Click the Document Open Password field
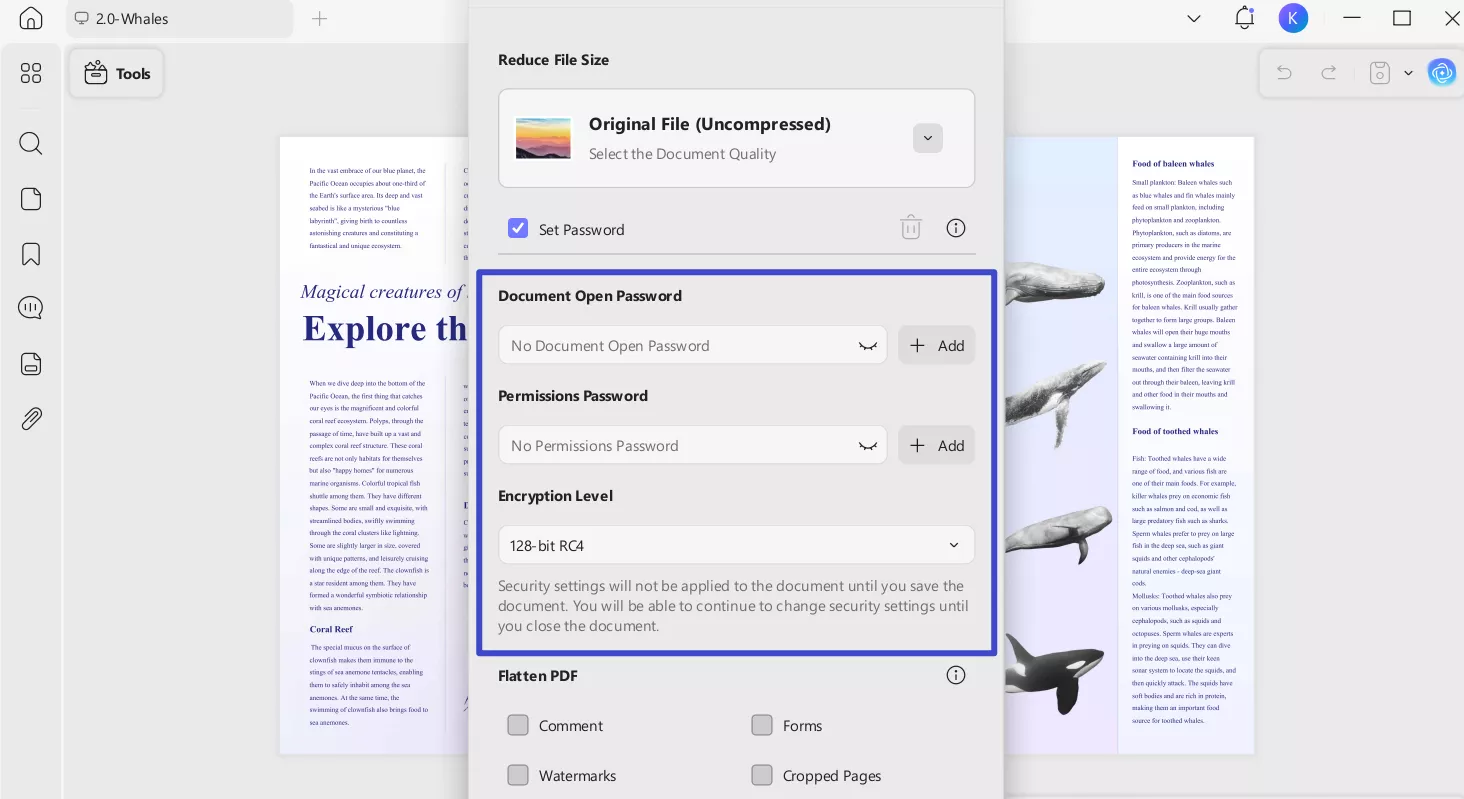Viewport: 1464px width, 799px height. tap(692, 345)
